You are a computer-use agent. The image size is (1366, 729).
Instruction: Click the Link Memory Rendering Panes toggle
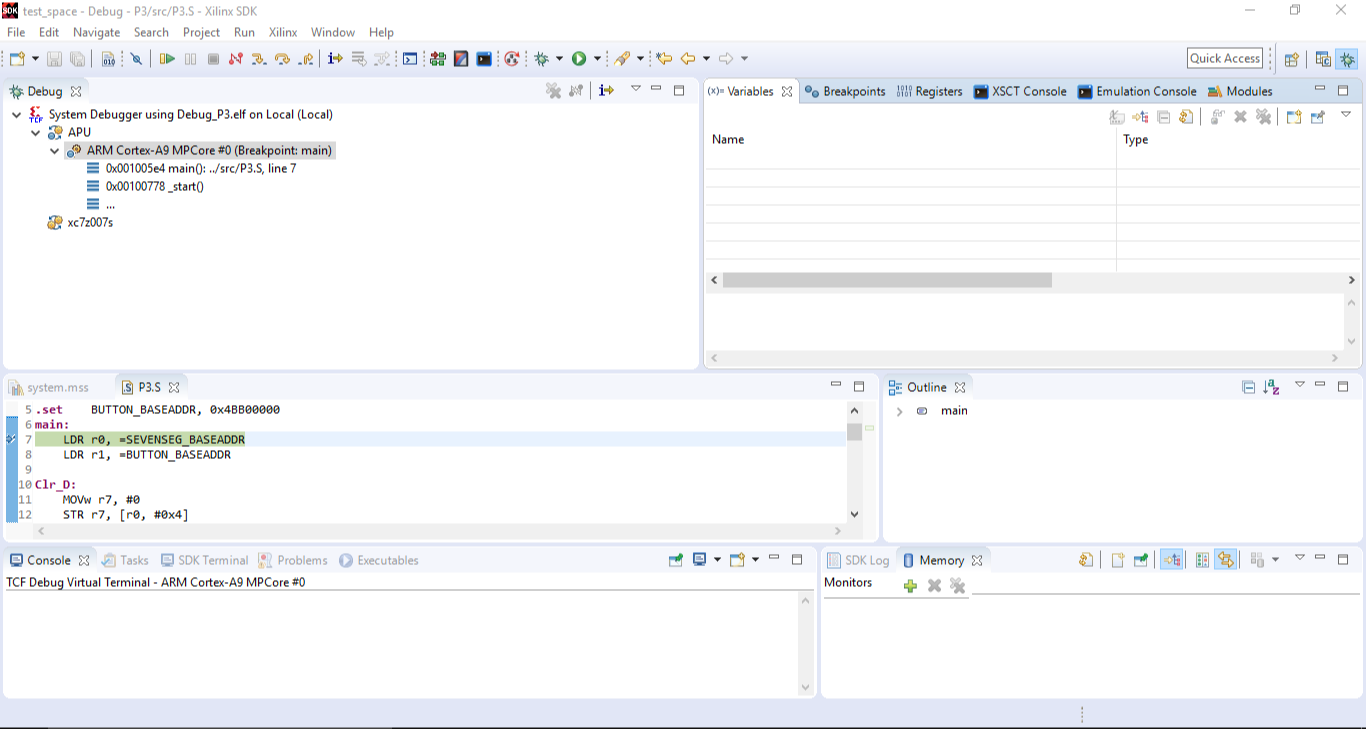pyautogui.click(x=1226, y=561)
